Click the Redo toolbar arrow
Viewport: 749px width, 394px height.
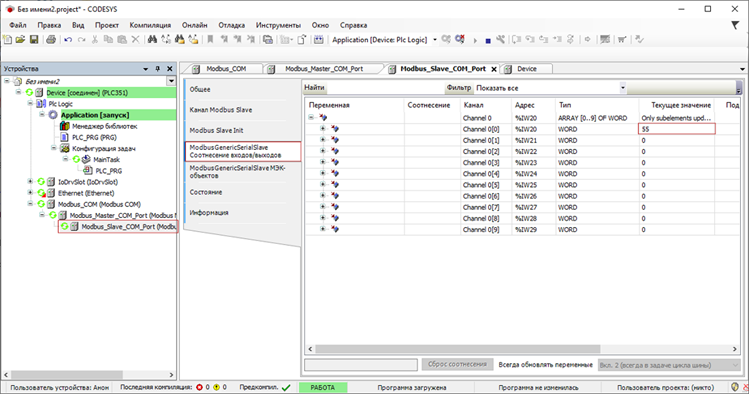[81, 40]
